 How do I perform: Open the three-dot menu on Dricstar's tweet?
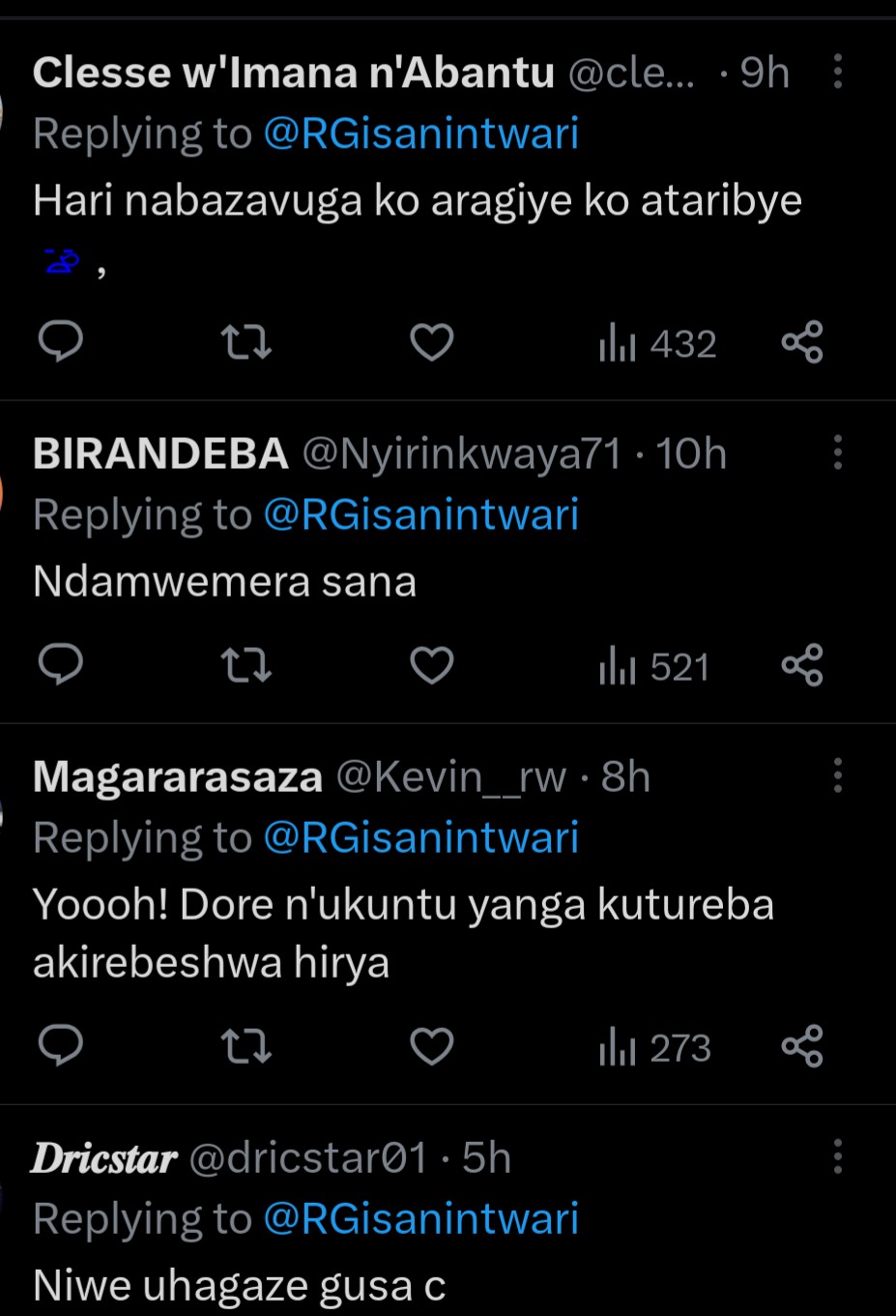tap(837, 1156)
